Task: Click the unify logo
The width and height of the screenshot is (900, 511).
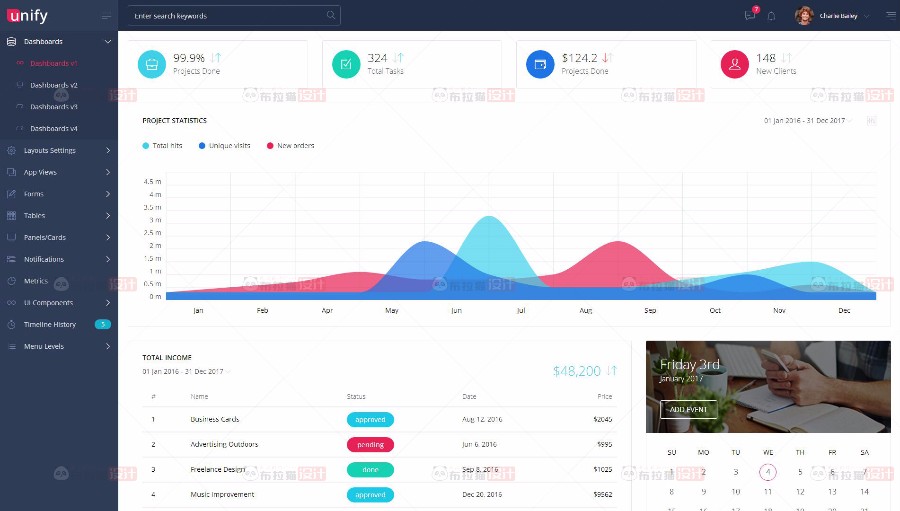Action: click(27, 16)
